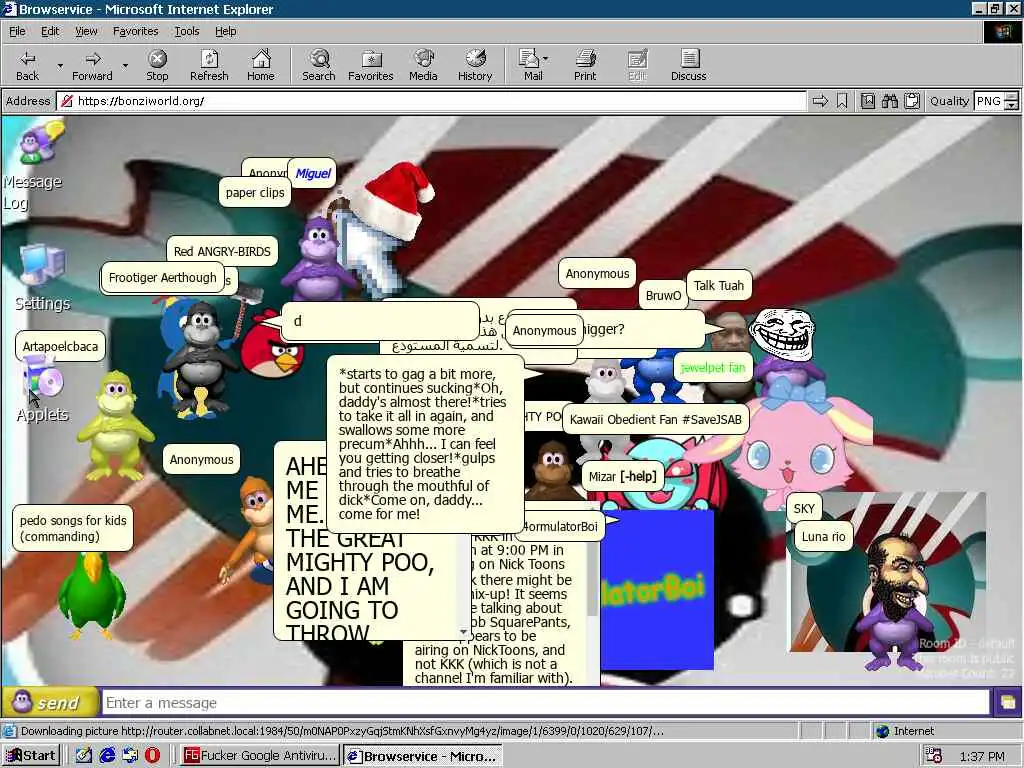Print the current page
Screen dimensions: 1024x768
click(585, 65)
